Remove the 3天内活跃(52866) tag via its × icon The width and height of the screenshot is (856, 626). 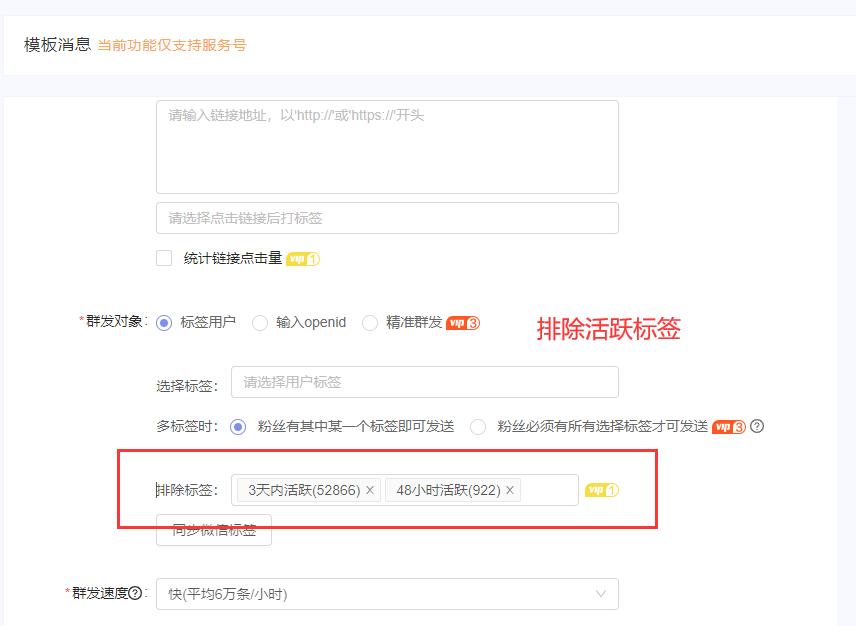tap(370, 490)
